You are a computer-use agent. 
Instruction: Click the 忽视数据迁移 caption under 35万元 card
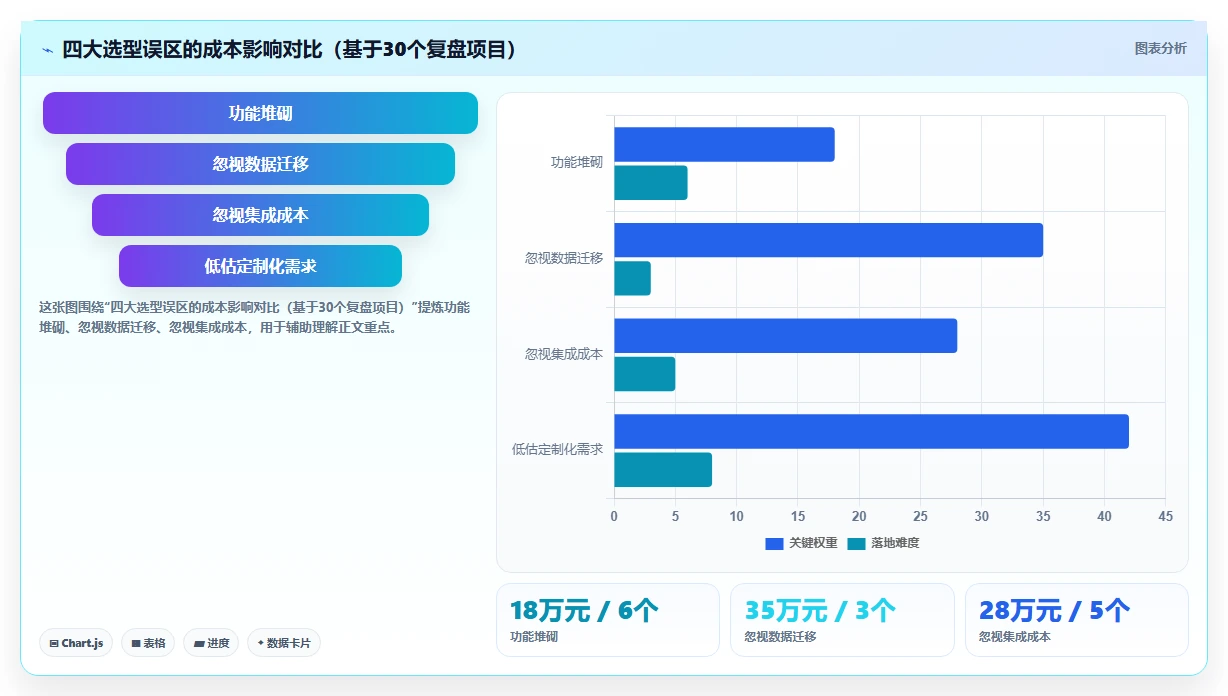click(780, 637)
